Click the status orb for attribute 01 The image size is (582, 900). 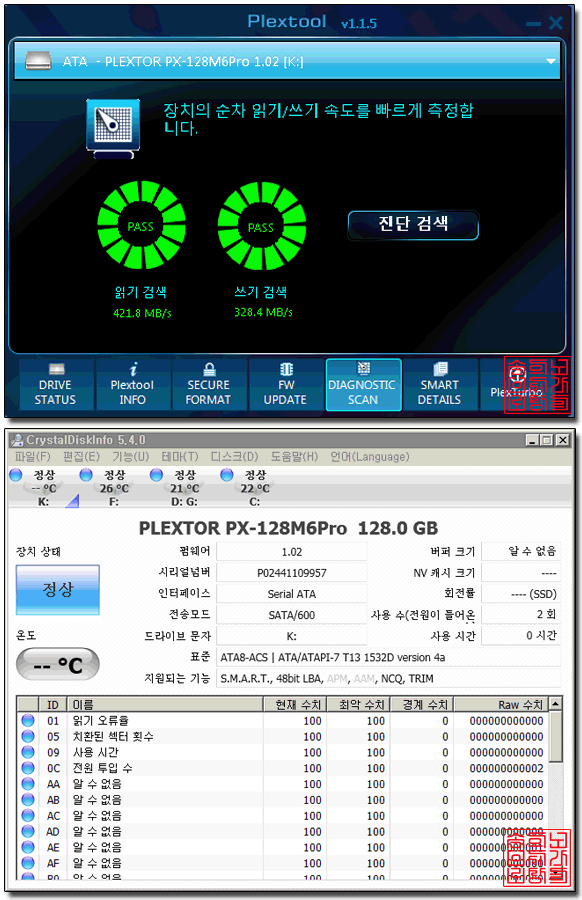(x=28, y=720)
